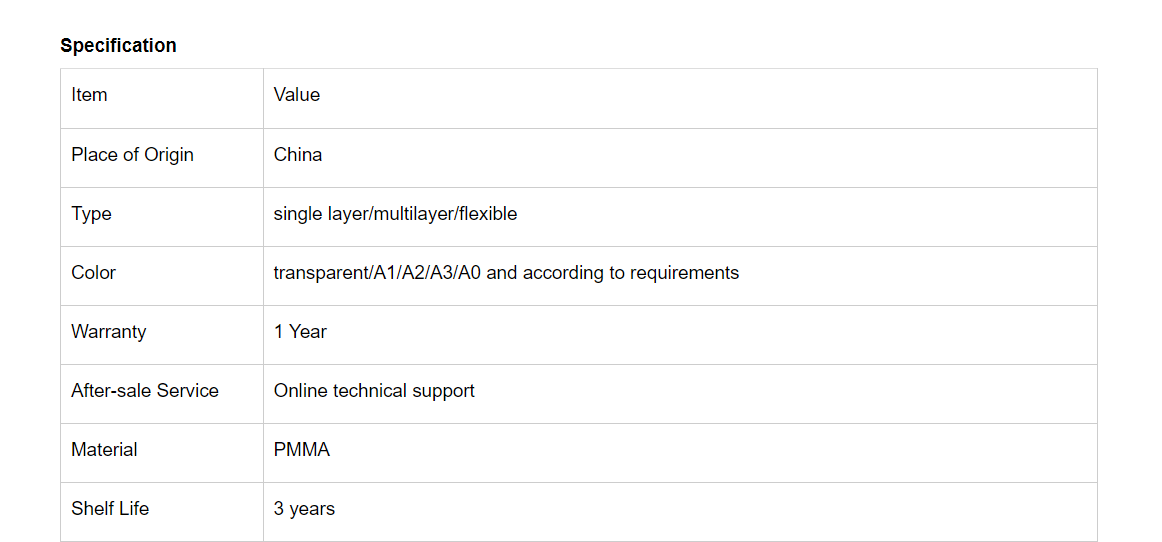Click the 'Online technical support' value
The image size is (1162, 542).
pyautogui.click(x=374, y=391)
